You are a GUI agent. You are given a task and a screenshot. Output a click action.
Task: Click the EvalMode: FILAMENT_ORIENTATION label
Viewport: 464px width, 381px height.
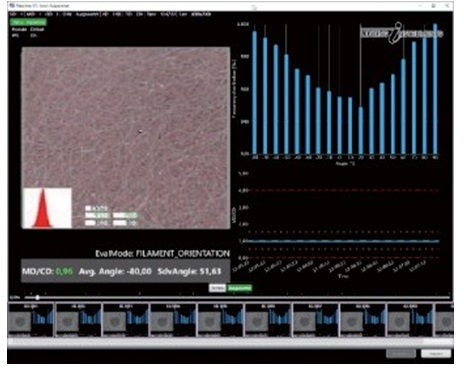coord(162,254)
